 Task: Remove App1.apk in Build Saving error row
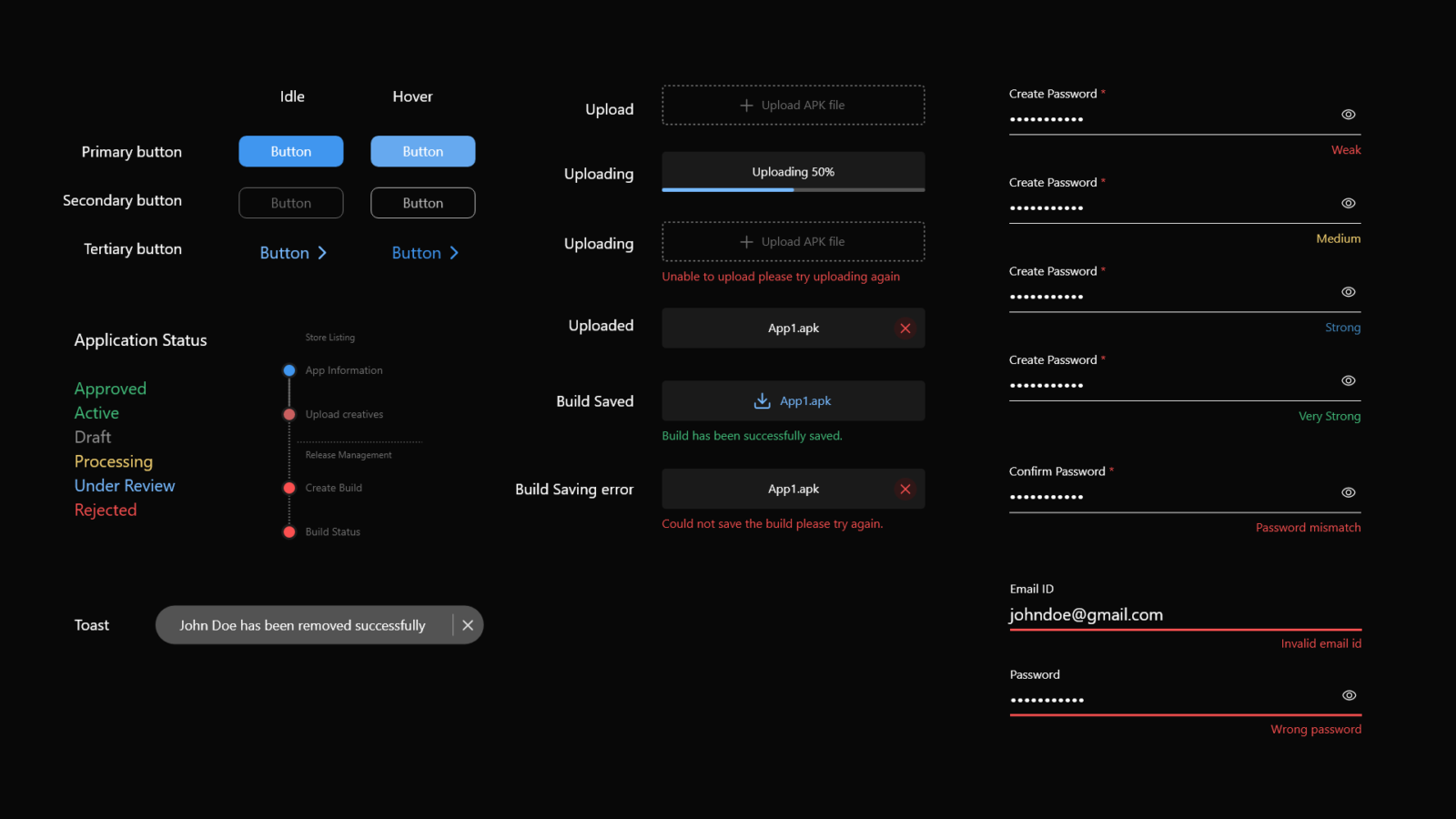click(x=905, y=490)
